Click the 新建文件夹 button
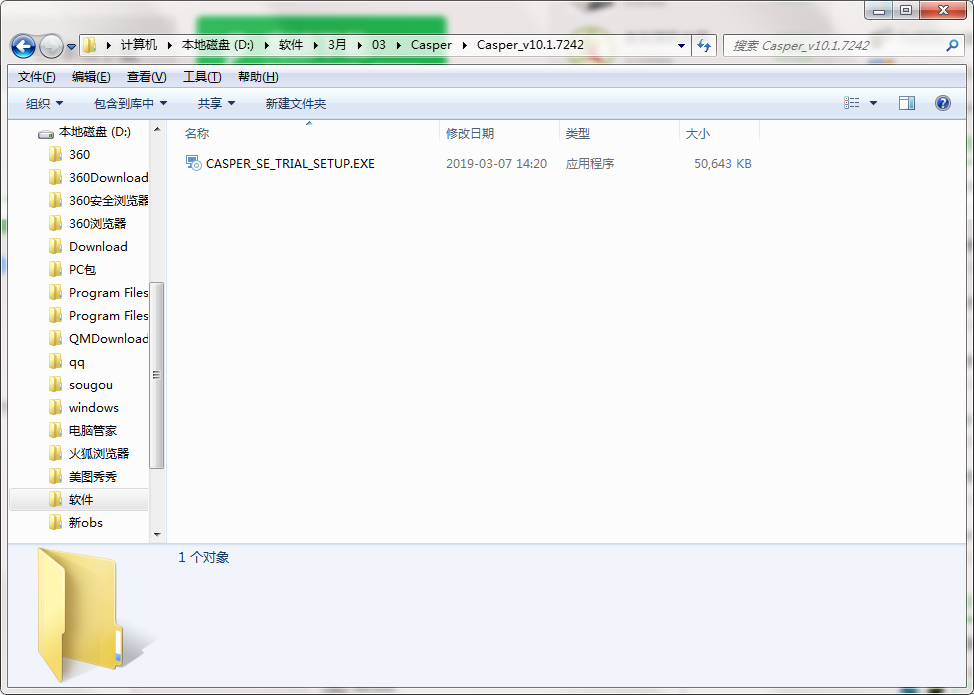The height and width of the screenshot is (695, 974). pyautogui.click(x=296, y=104)
